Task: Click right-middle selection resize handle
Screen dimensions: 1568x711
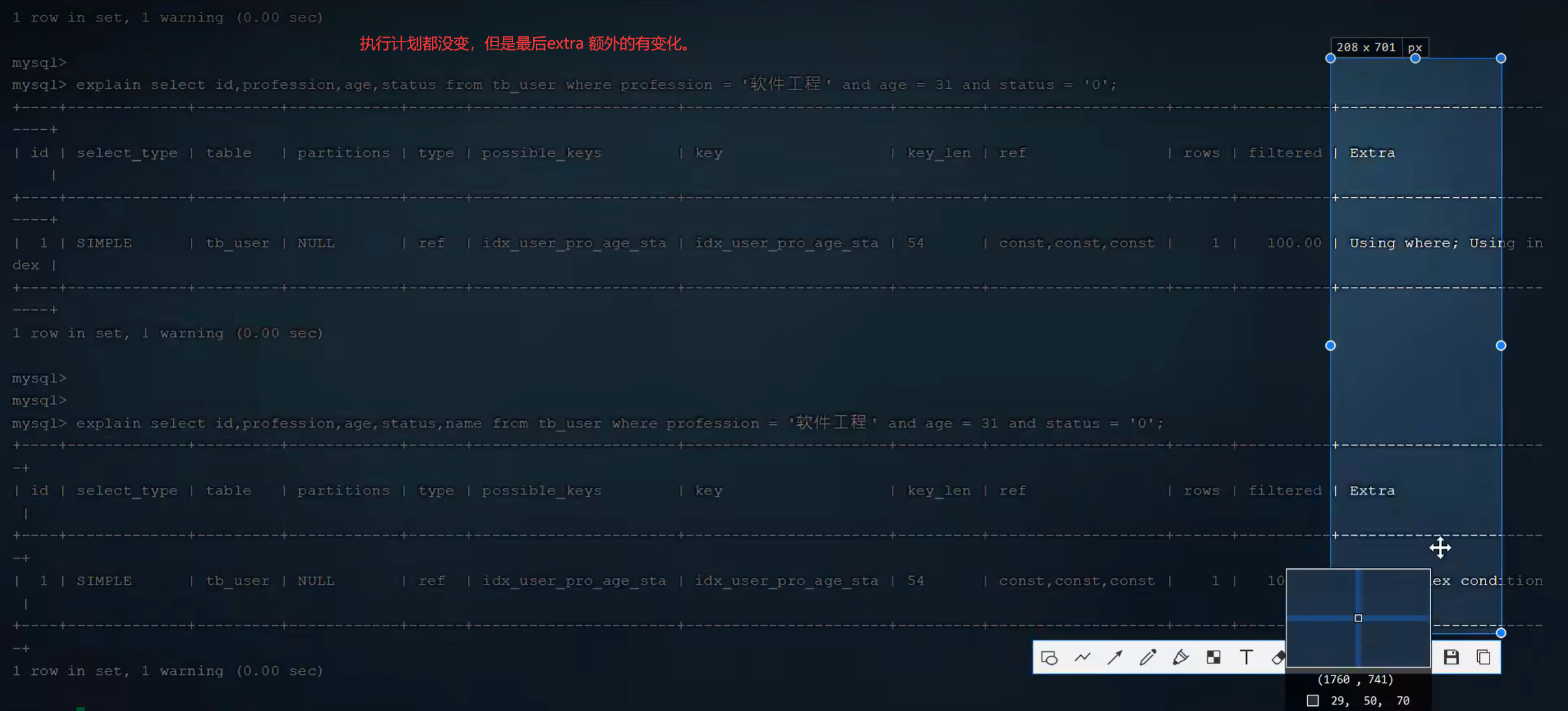Action: coord(1501,346)
